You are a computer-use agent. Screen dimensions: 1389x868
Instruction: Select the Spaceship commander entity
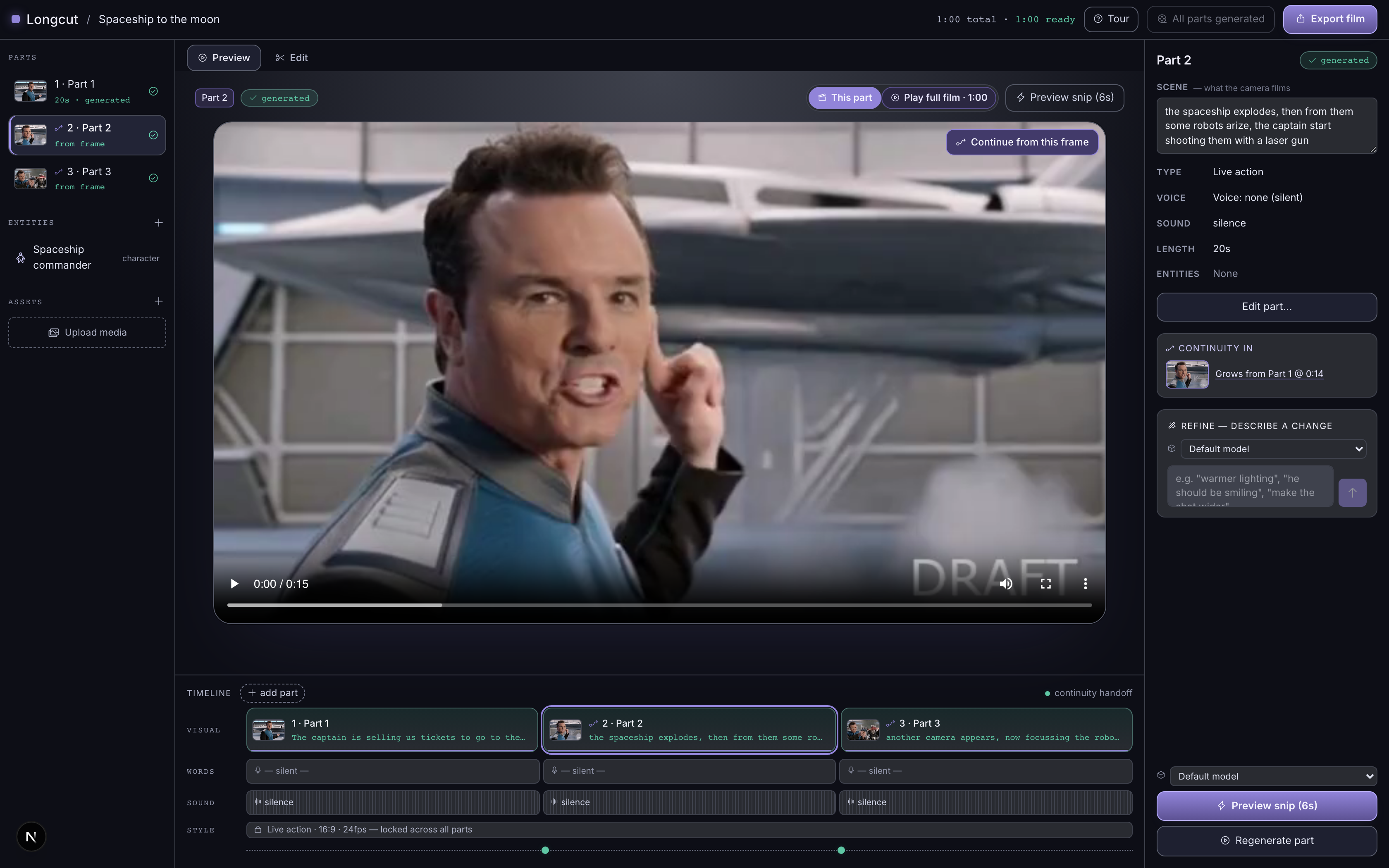click(x=87, y=258)
